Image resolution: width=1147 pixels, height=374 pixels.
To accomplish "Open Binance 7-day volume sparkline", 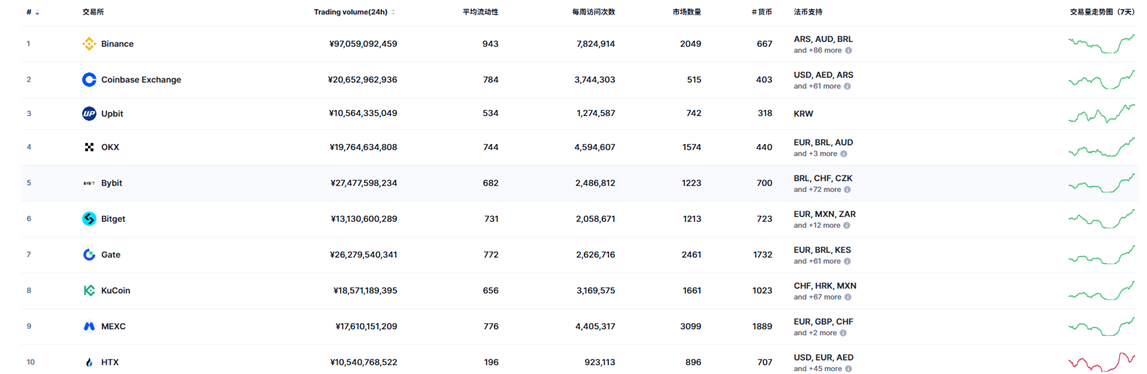I will [x=1102, y=44].
